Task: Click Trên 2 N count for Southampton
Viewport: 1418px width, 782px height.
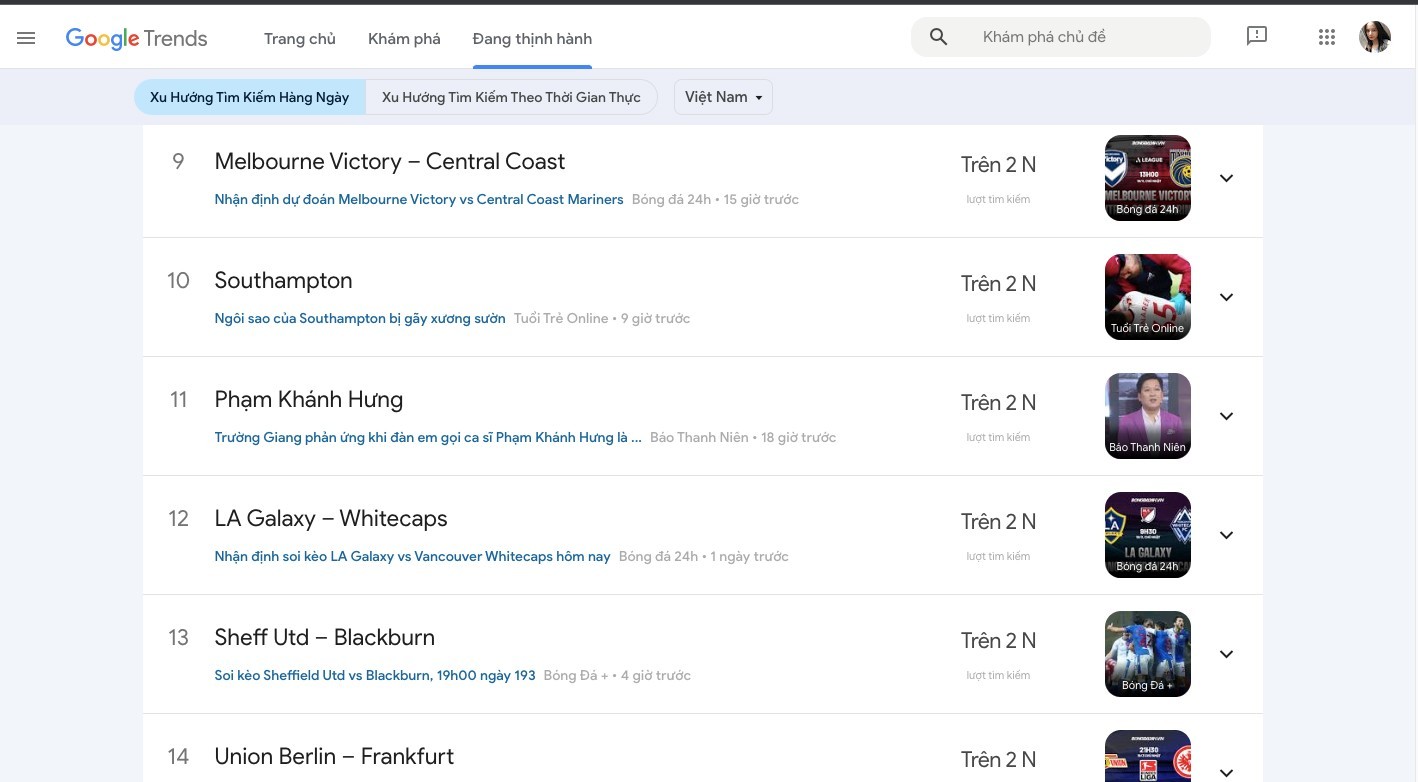Action: 998,284
